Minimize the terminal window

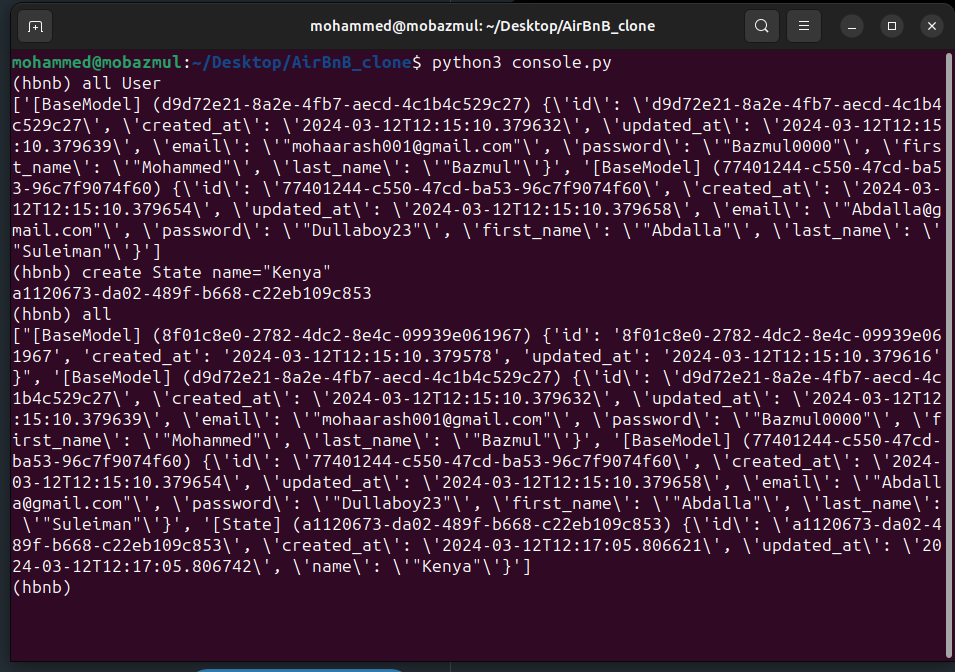point(851,26)
